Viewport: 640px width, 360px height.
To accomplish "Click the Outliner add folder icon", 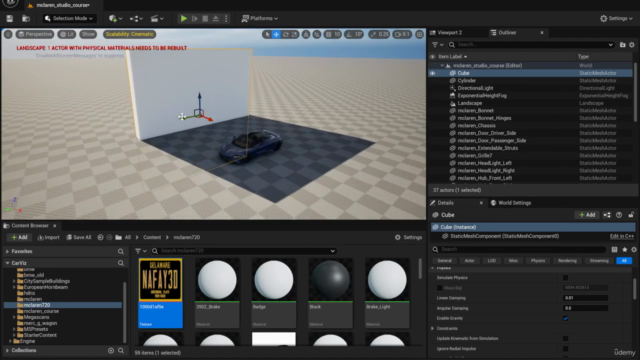I will (x=622, y=44).
